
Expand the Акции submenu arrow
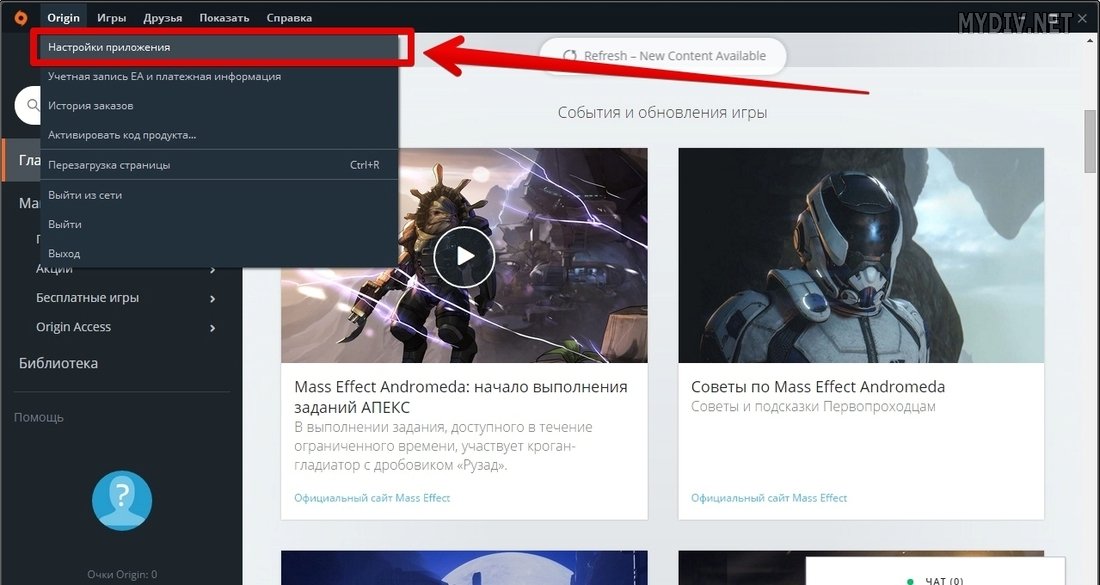213,269
